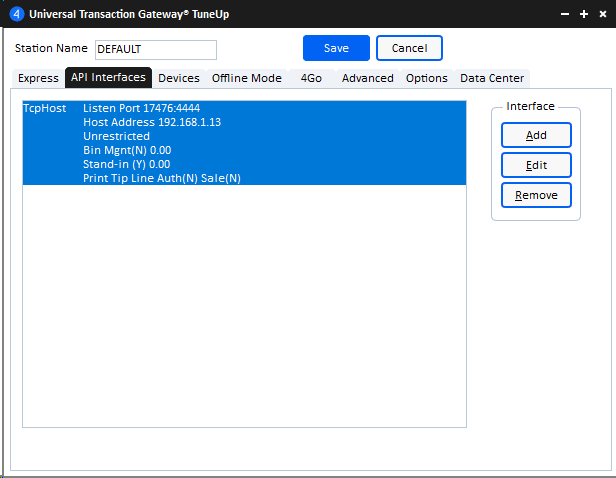Click the Stand-in (Y) 0.00 line

click(x=126, y=164)
